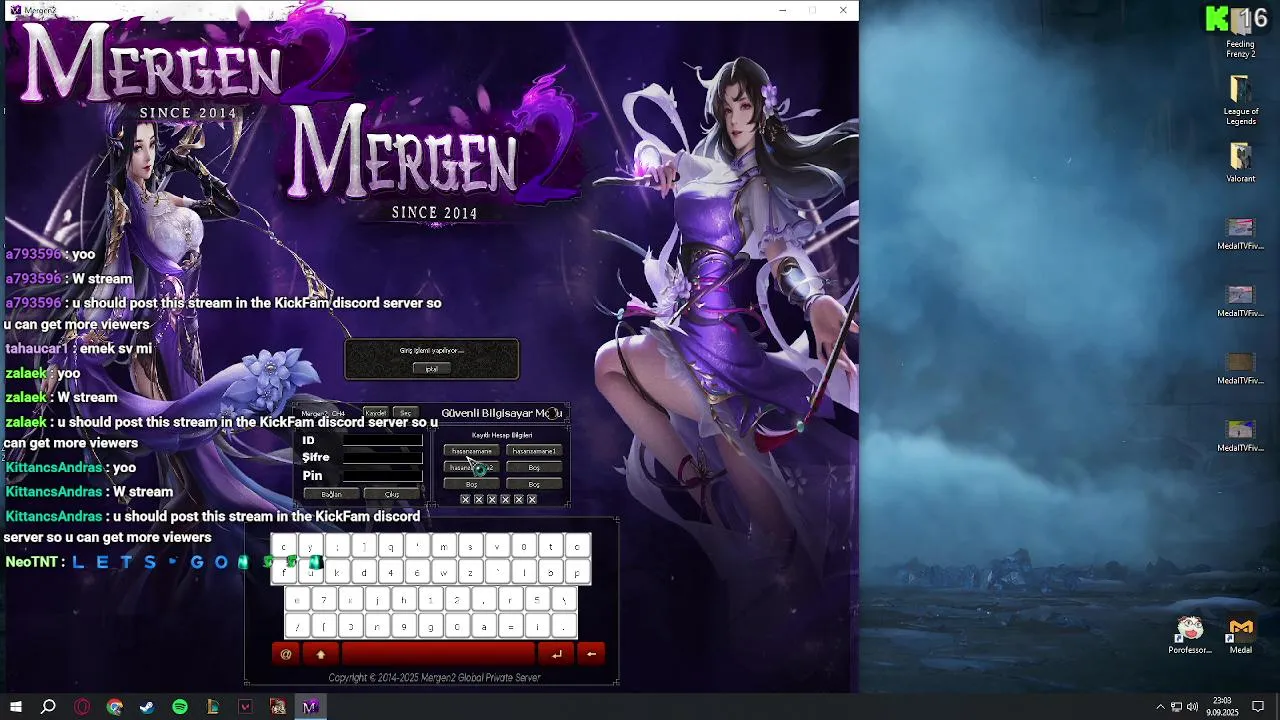1280x720 pixels.
Task: Tap the q key on virtual keyboard
Action: (391, 547)
